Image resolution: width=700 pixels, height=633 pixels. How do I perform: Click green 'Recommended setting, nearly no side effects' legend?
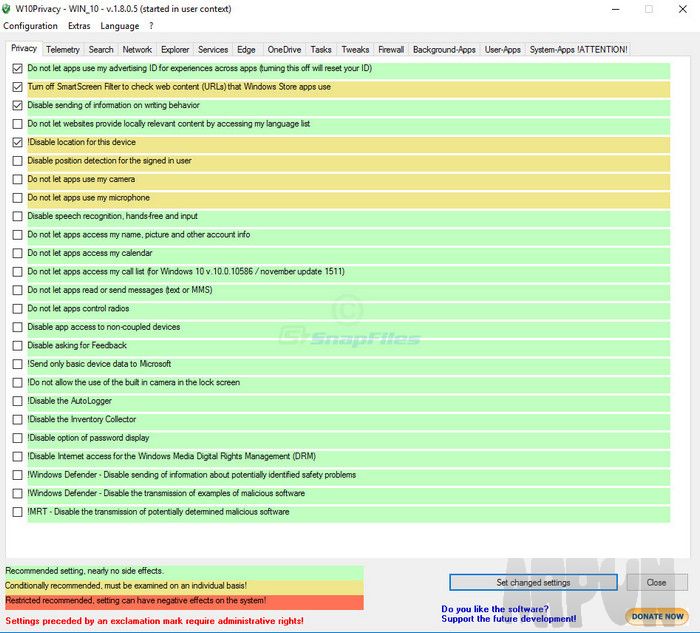[x=184, y=571]
